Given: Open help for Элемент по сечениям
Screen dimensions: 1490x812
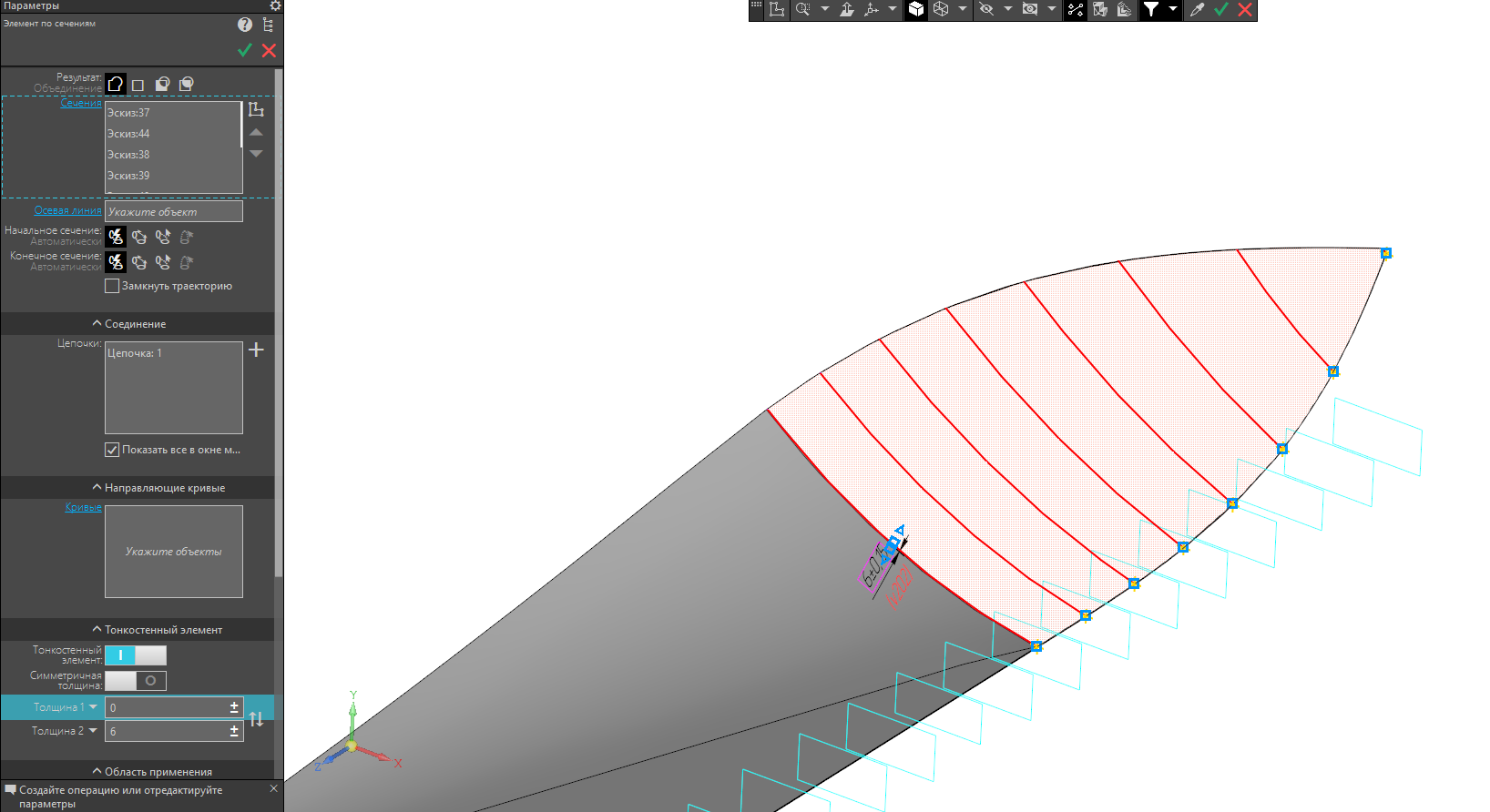Looking at the screenshot, I should (244, 25).
